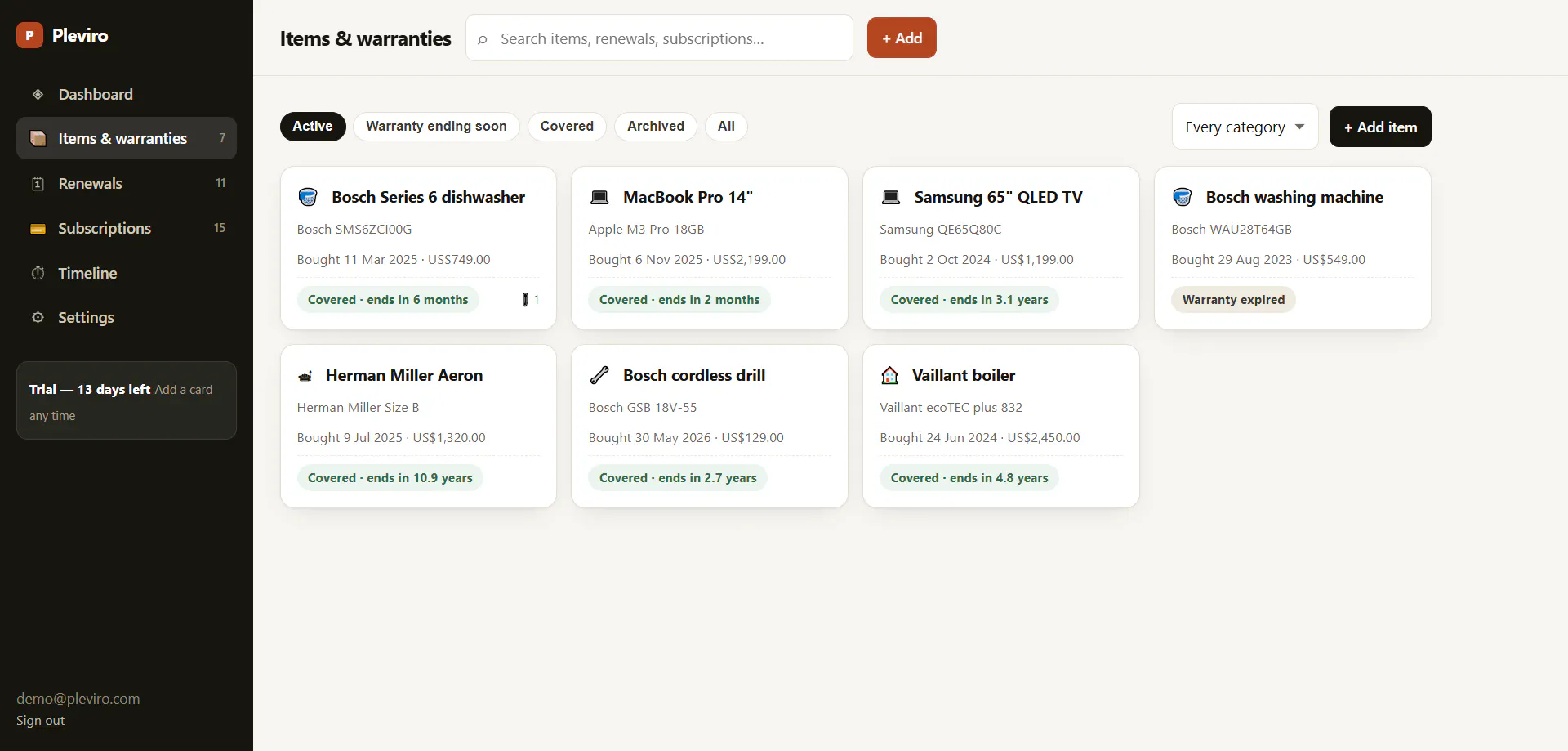This screenshot has height=751, width=1568.
Task: Click the search magnifier icon
Action: [483, 38]
